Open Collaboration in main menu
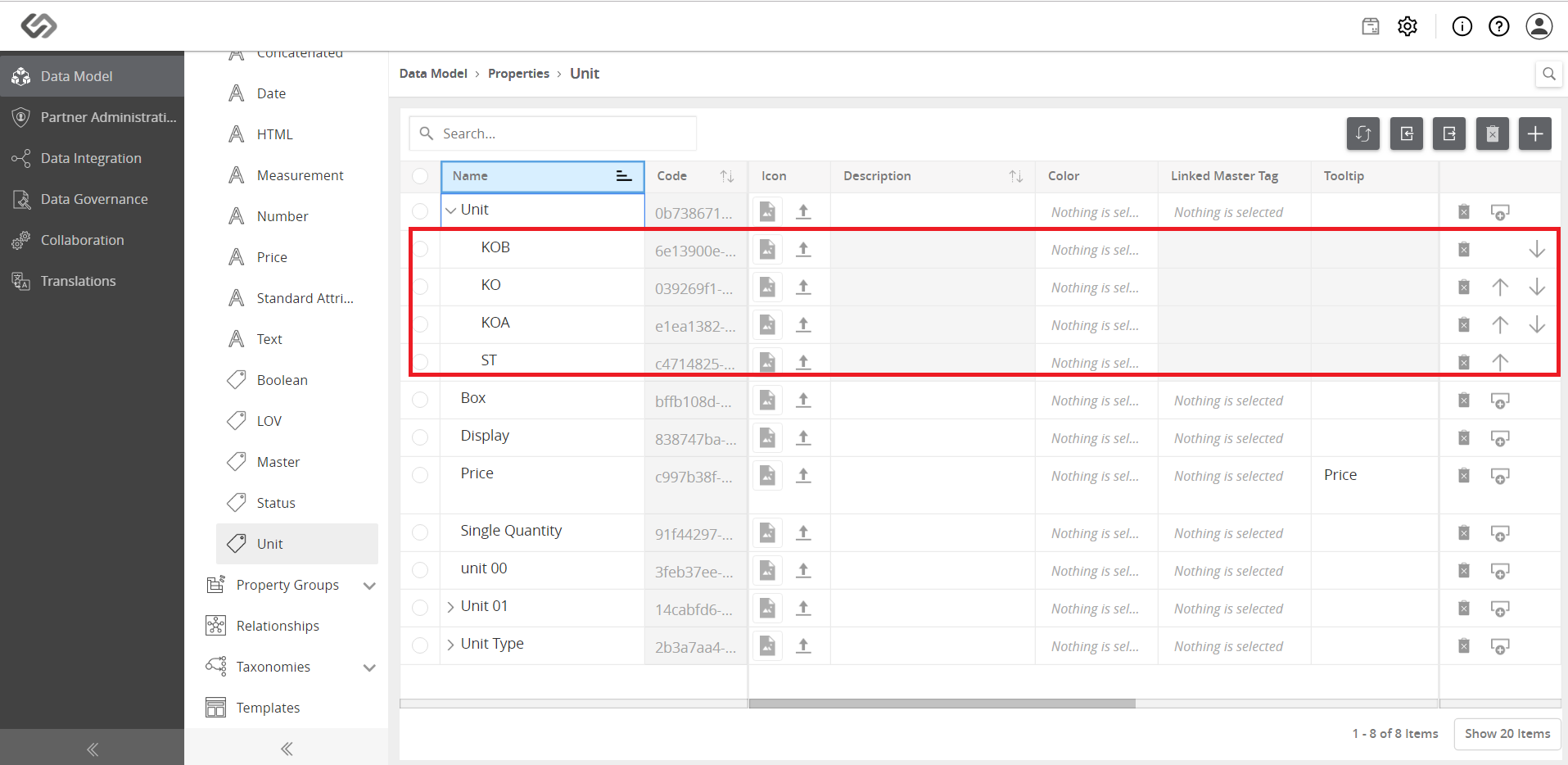The image size is (1568, 765). point(92,240)
